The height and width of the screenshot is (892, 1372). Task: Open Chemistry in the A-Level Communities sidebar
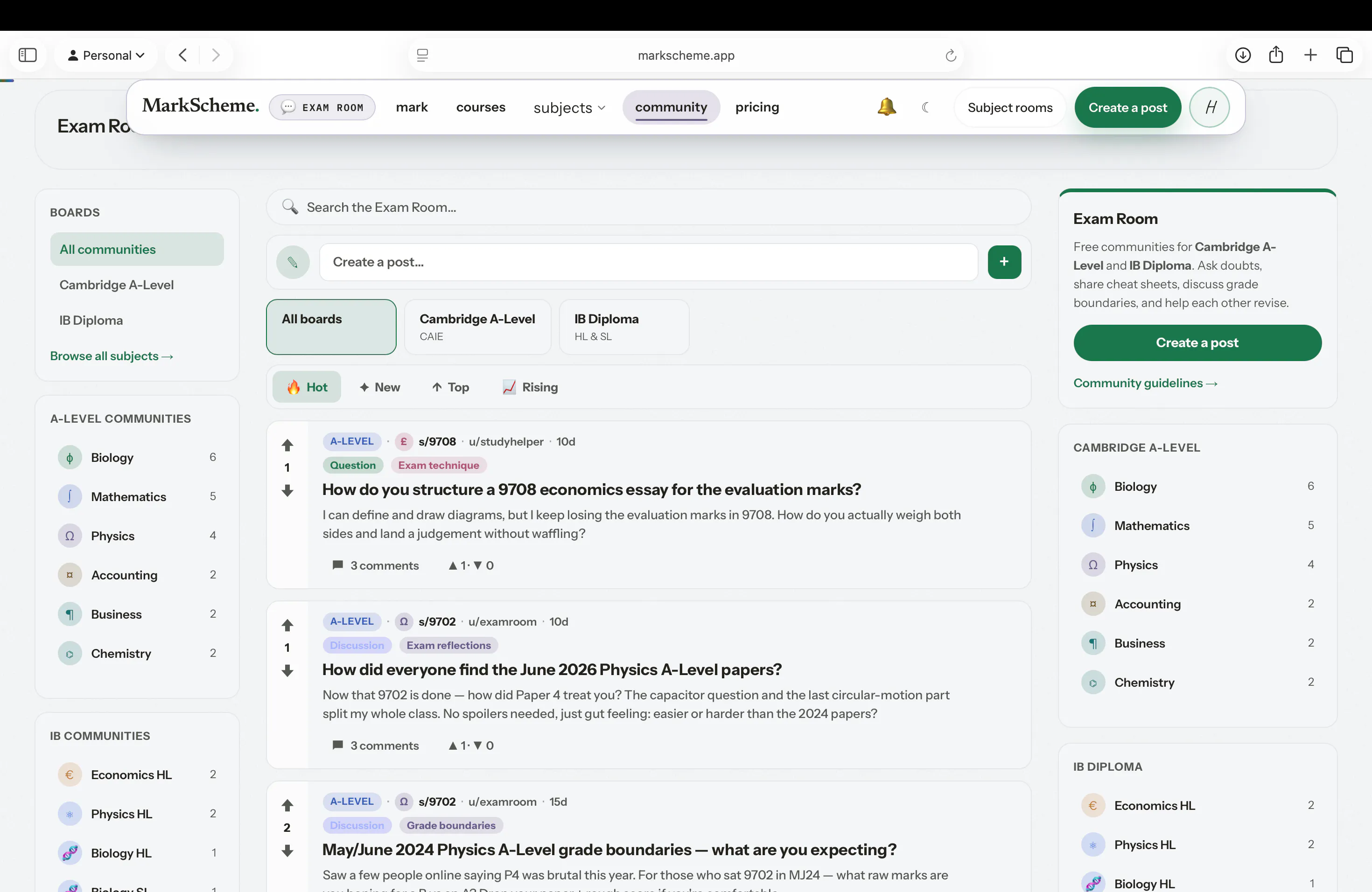[137, 654]
